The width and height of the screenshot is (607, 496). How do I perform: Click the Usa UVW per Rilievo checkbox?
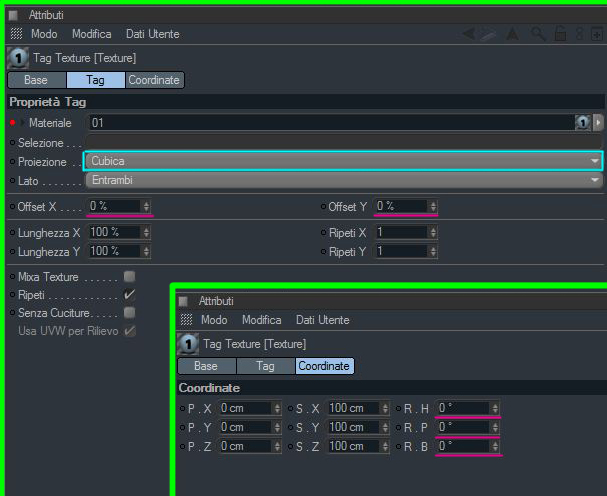click(x=129, y=331)
